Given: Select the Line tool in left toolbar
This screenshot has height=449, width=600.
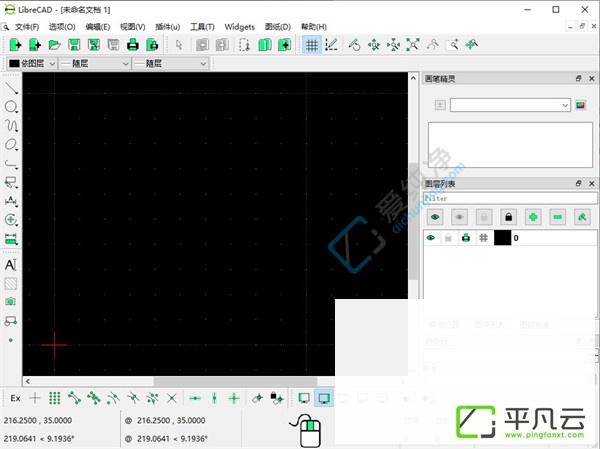Looking at the screenshot, I should point(11,88).
